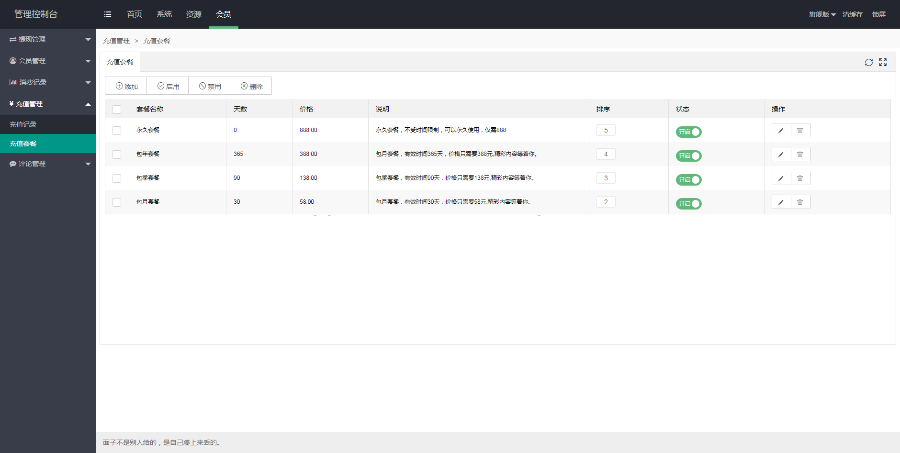The image size is (900, 453).
Task: Switch off status toggle for 388.00 package
Action: (689, 156)
